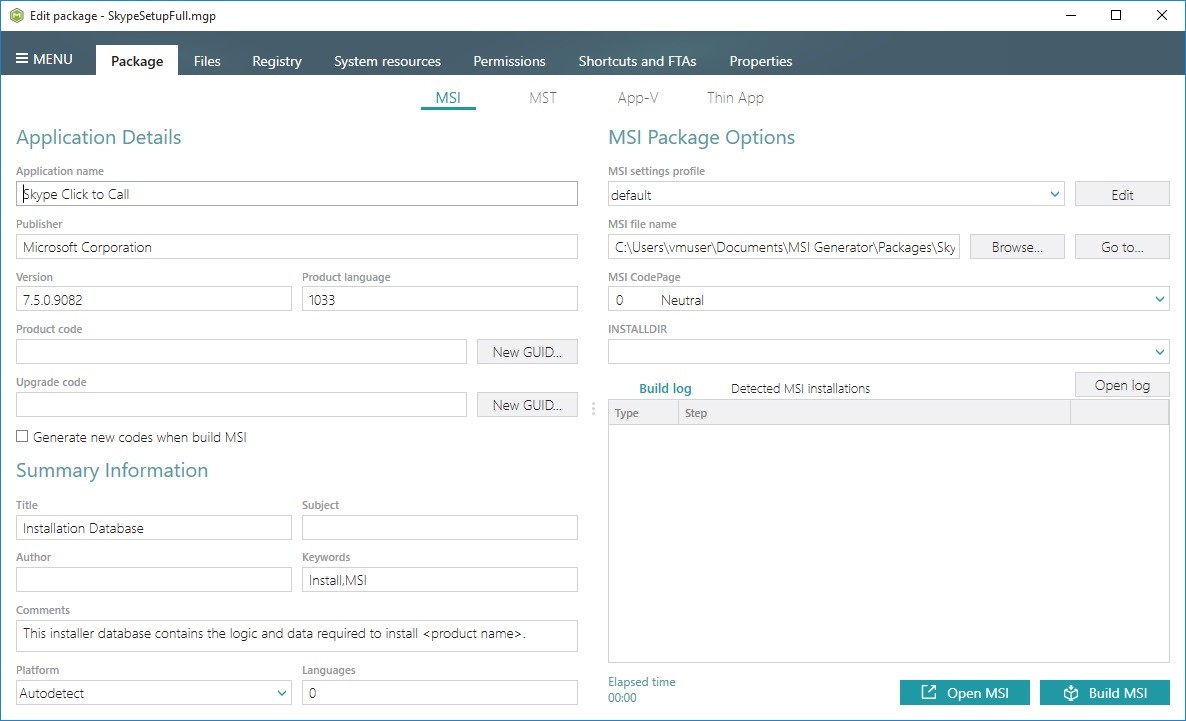Minimize the Edit package window
This screenshot has height=721, width=1186.
click(1070, 15)
